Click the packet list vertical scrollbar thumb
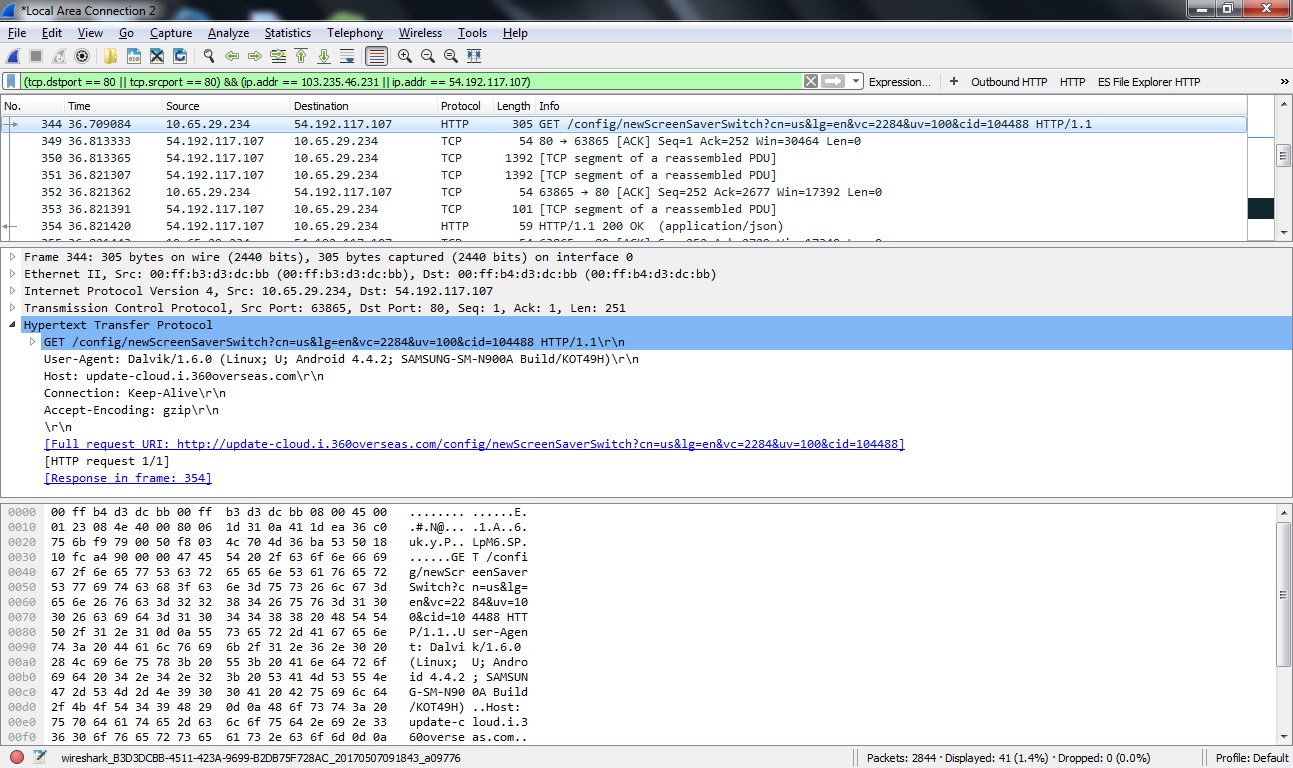The height and width of the screenshot is (768, 1293). (1284, 155)
